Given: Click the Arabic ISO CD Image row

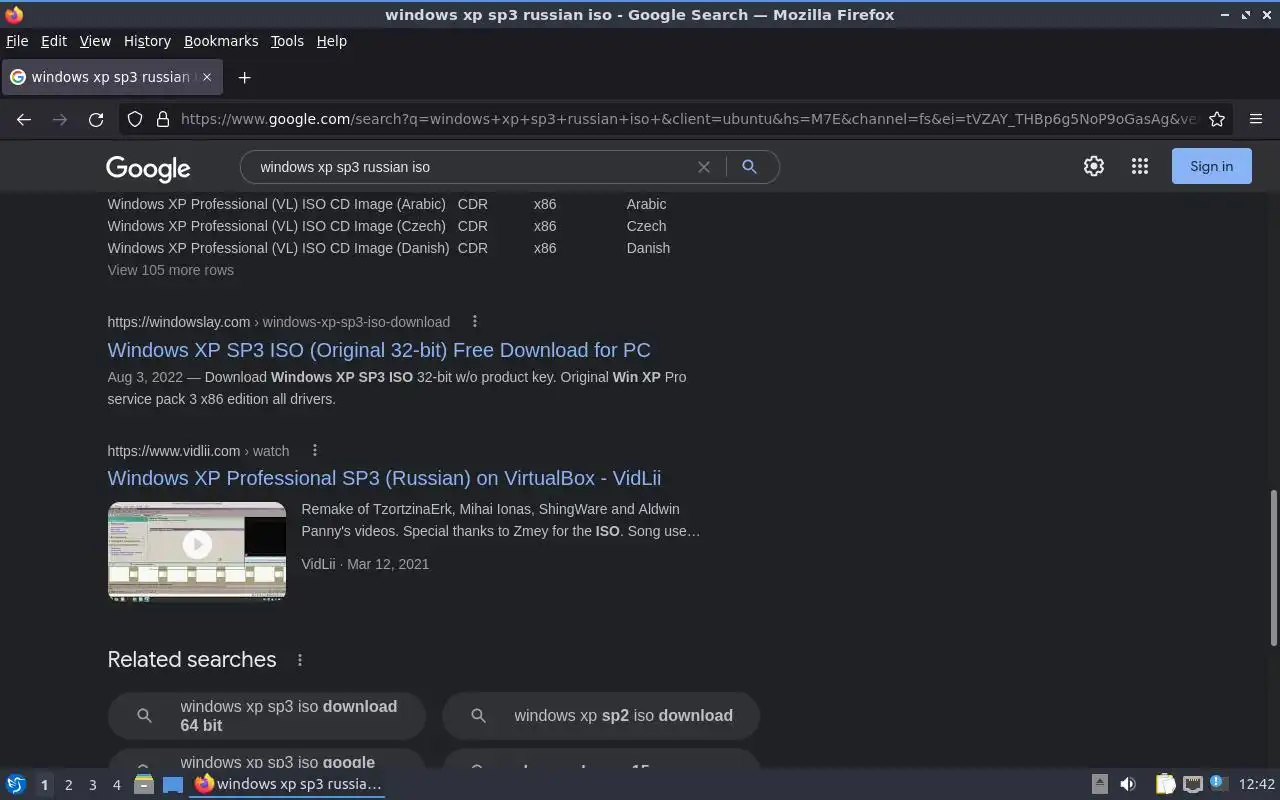Looking at the screenshot, I should click(389, 204).
